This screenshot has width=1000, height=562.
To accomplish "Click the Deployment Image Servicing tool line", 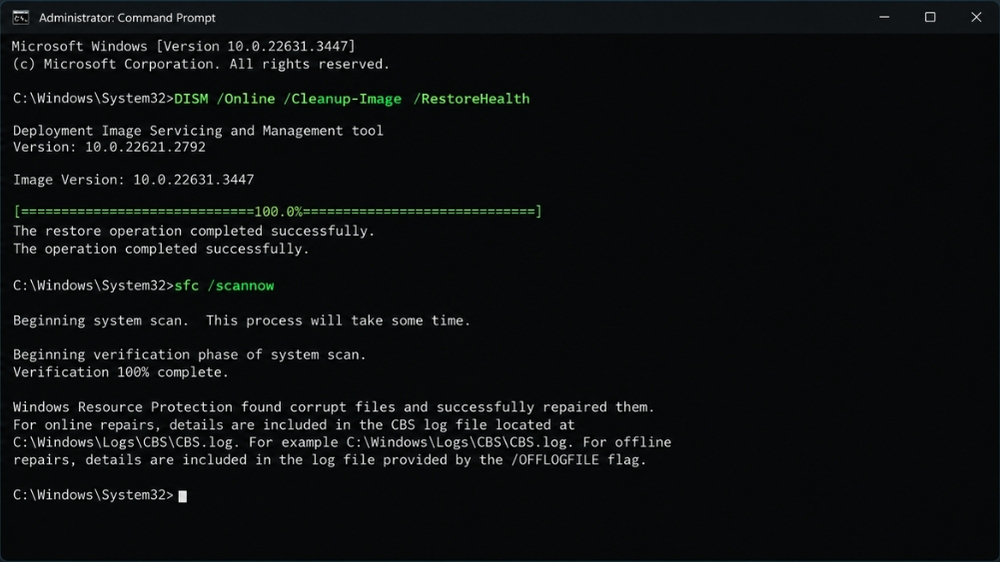I will (198, 131).
